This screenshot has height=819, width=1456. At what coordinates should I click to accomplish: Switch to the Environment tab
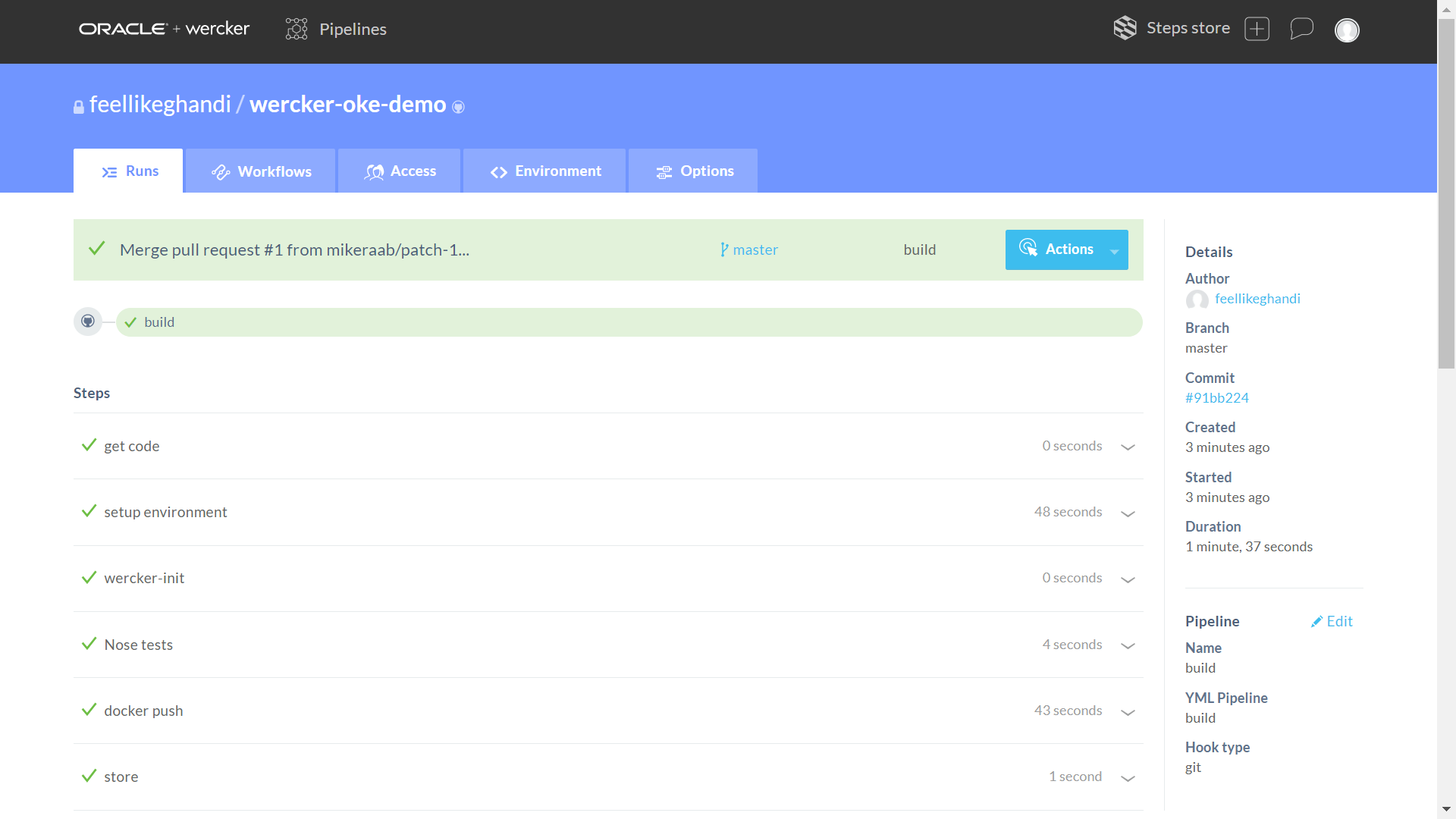[545, 171]
